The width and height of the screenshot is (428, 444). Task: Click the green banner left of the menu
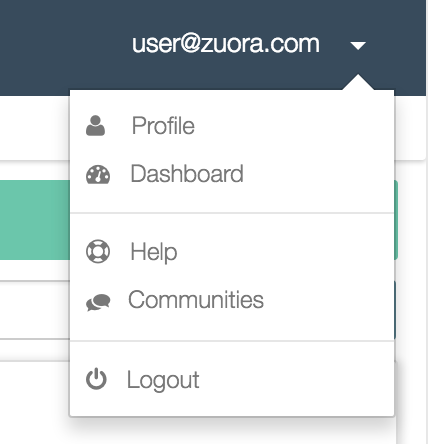(35, 220)
